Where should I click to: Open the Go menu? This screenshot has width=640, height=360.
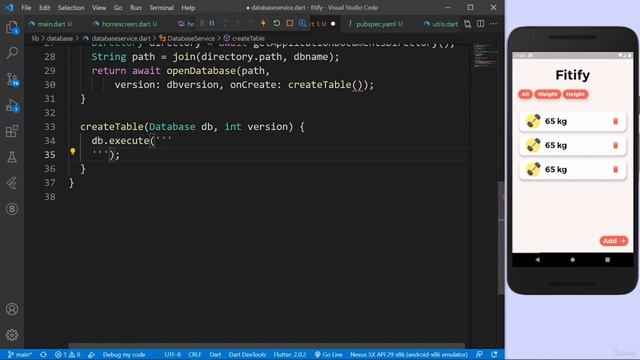[x=118, y=8]
